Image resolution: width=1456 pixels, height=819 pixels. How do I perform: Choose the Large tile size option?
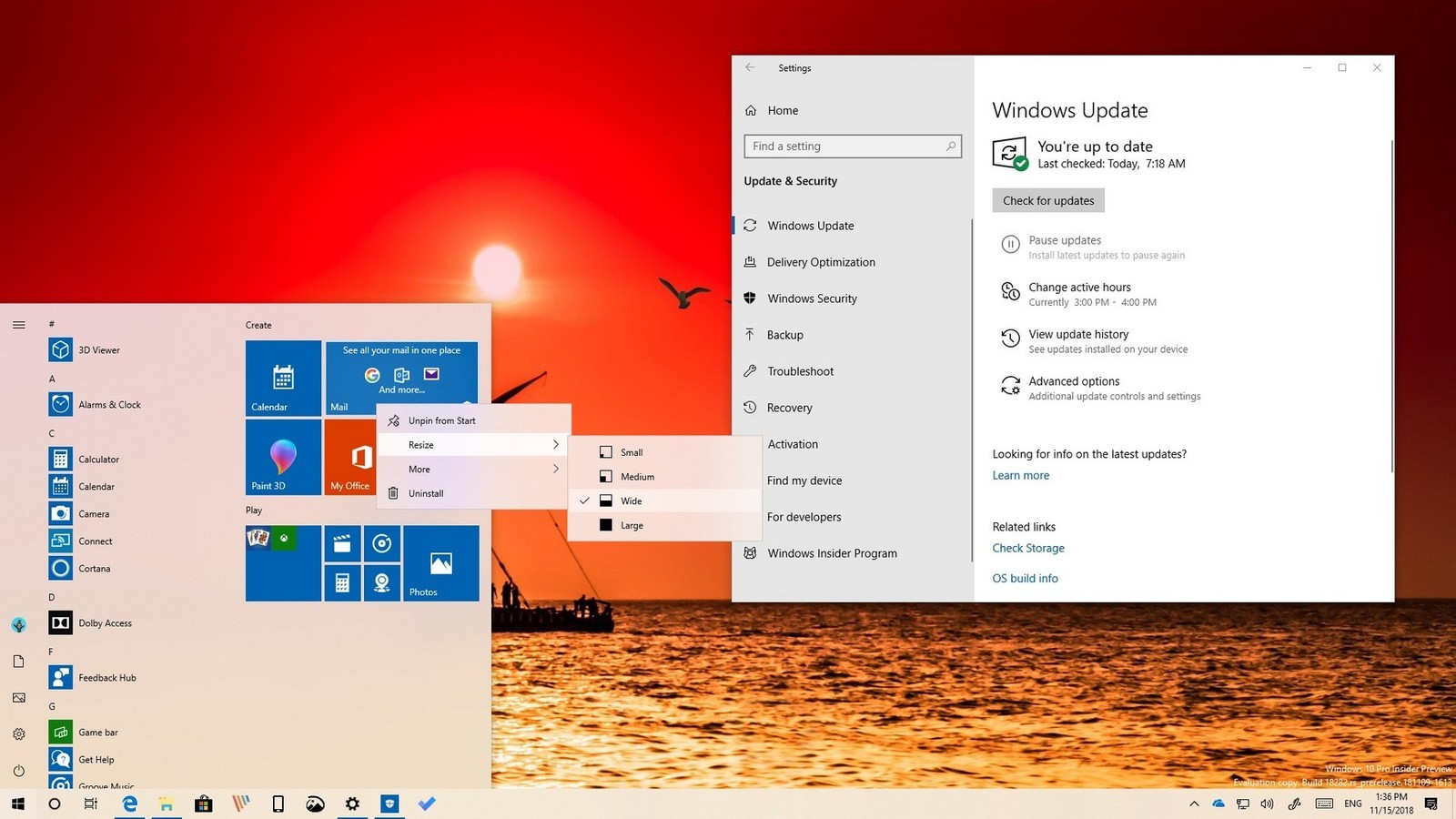pyautogui.click(x=632, y=526)
